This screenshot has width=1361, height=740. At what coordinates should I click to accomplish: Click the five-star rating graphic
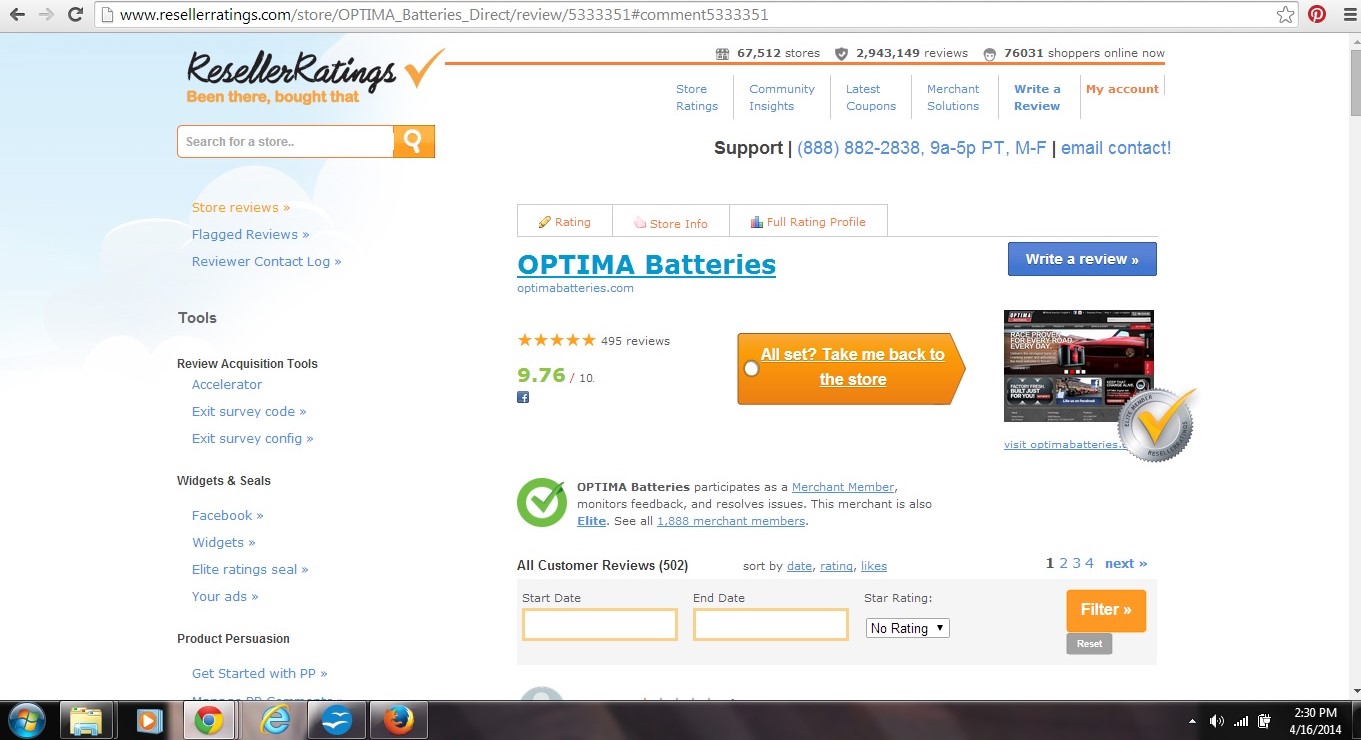[556, 340]
